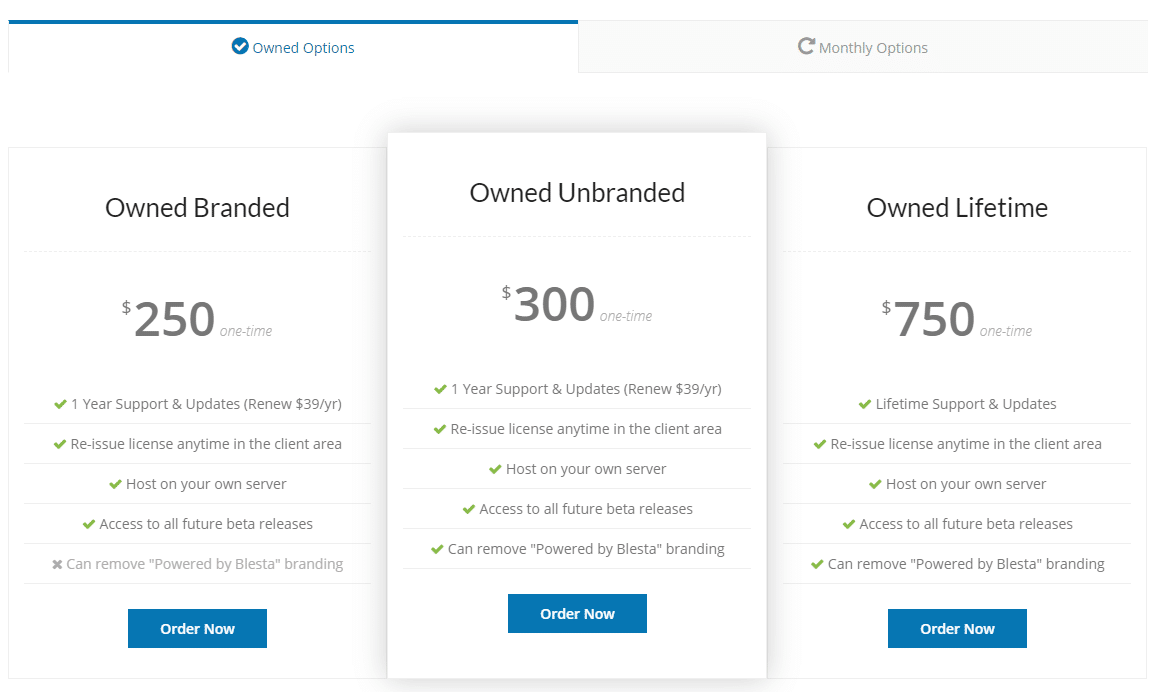
Task: Click check beside Owned Branded host on server
Action: pyautogui.click(x=116, y=484)
